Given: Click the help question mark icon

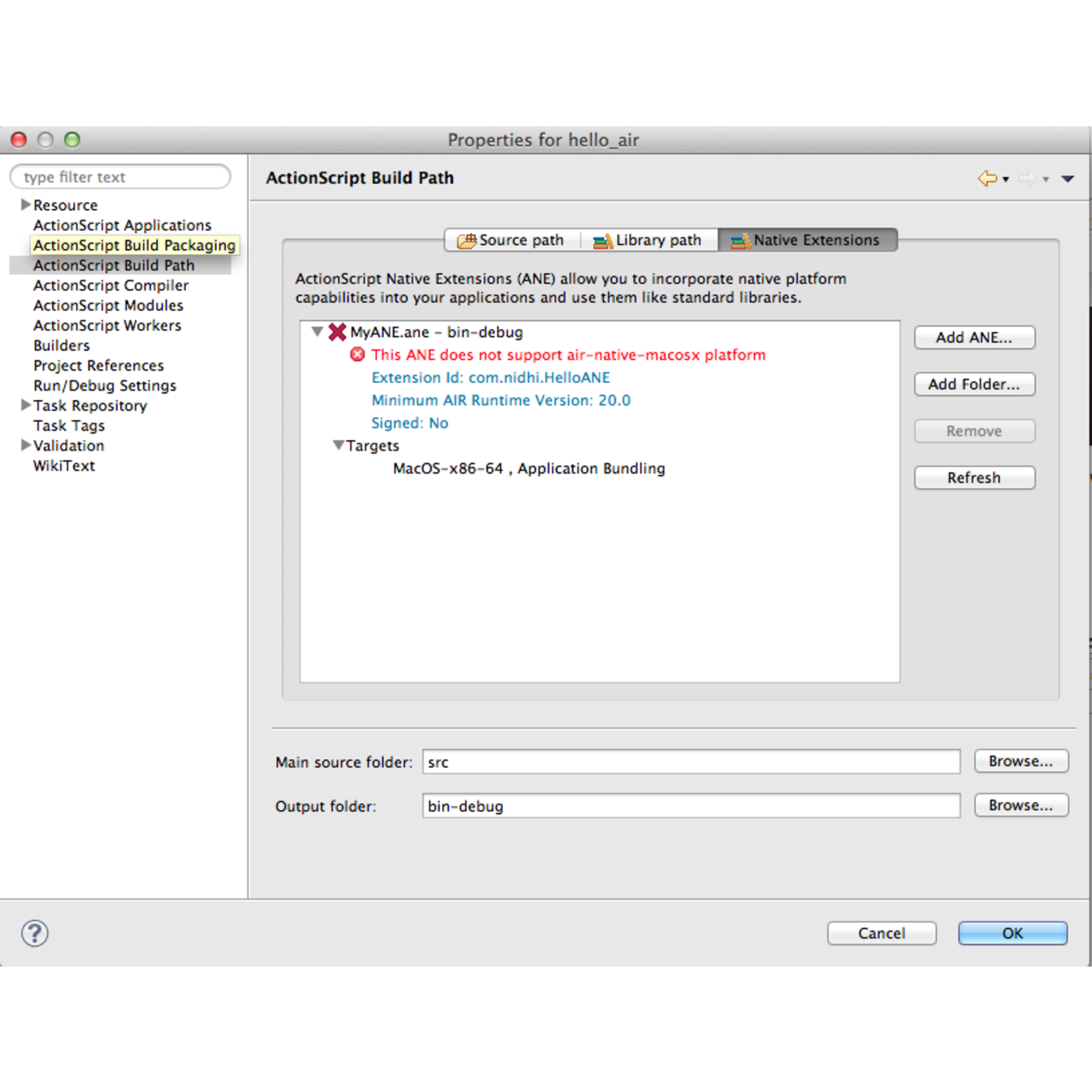Looking at the screenshot, I should point(35,933).
